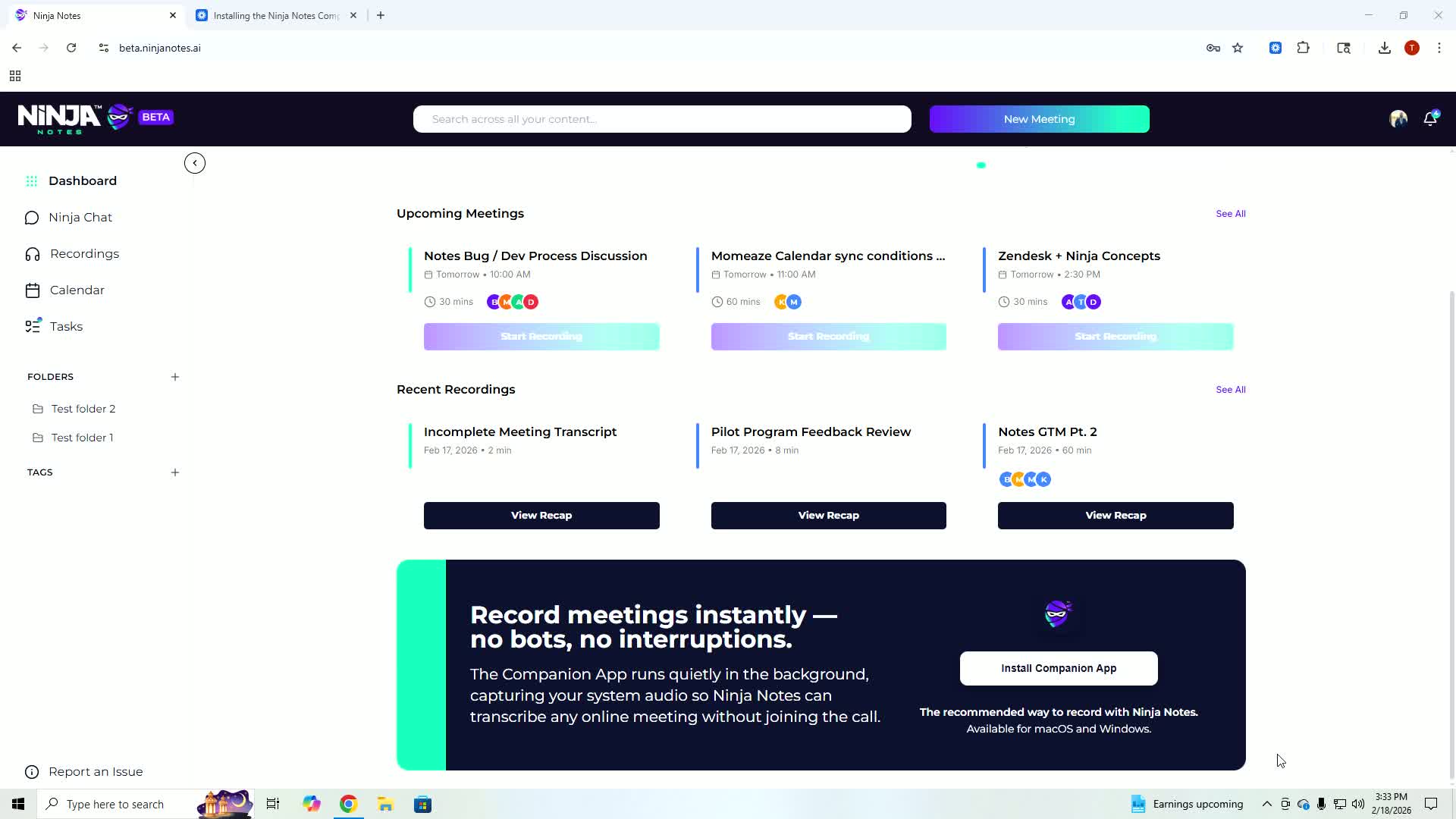This screenshot has width=1456, height=819.
Task: Open Windows Start menu
Action: tap(18, 804)
